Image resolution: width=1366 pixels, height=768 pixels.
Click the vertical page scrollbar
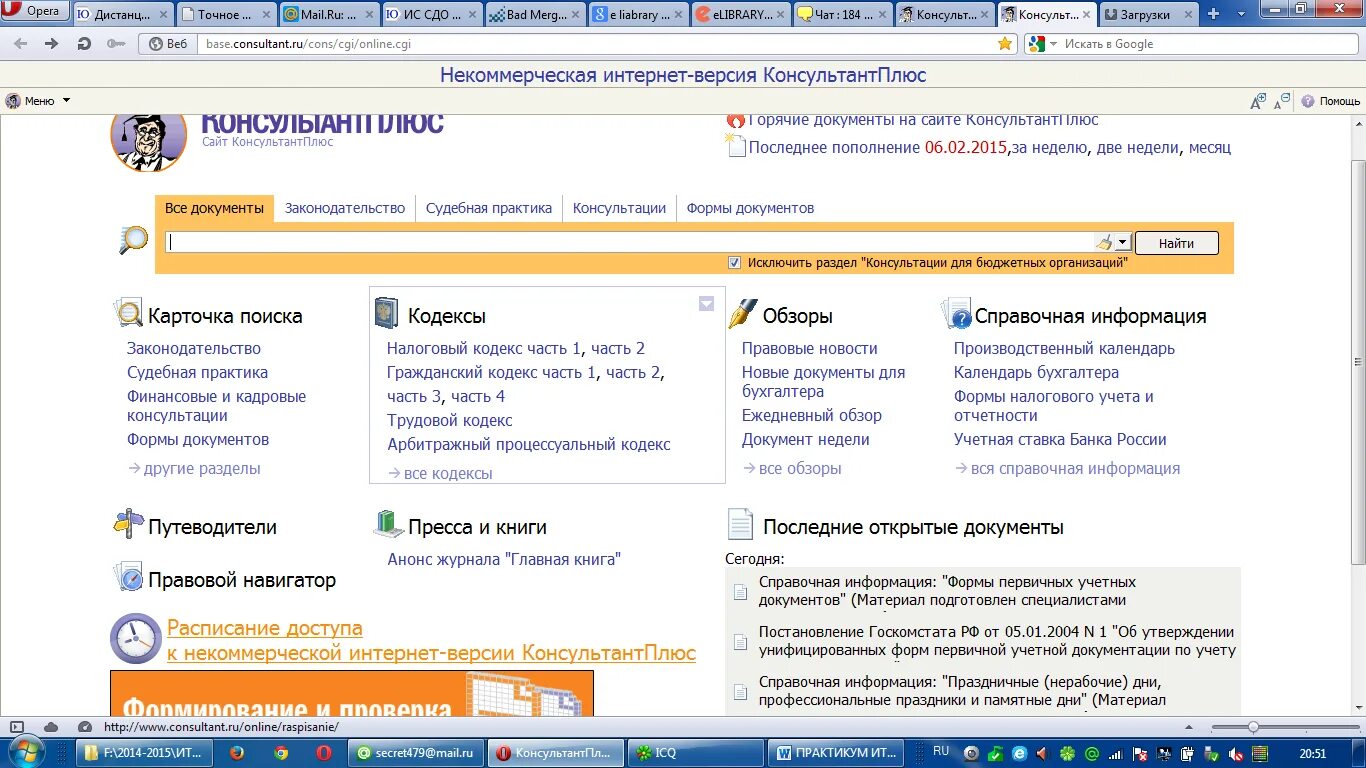click(1357, 360)
